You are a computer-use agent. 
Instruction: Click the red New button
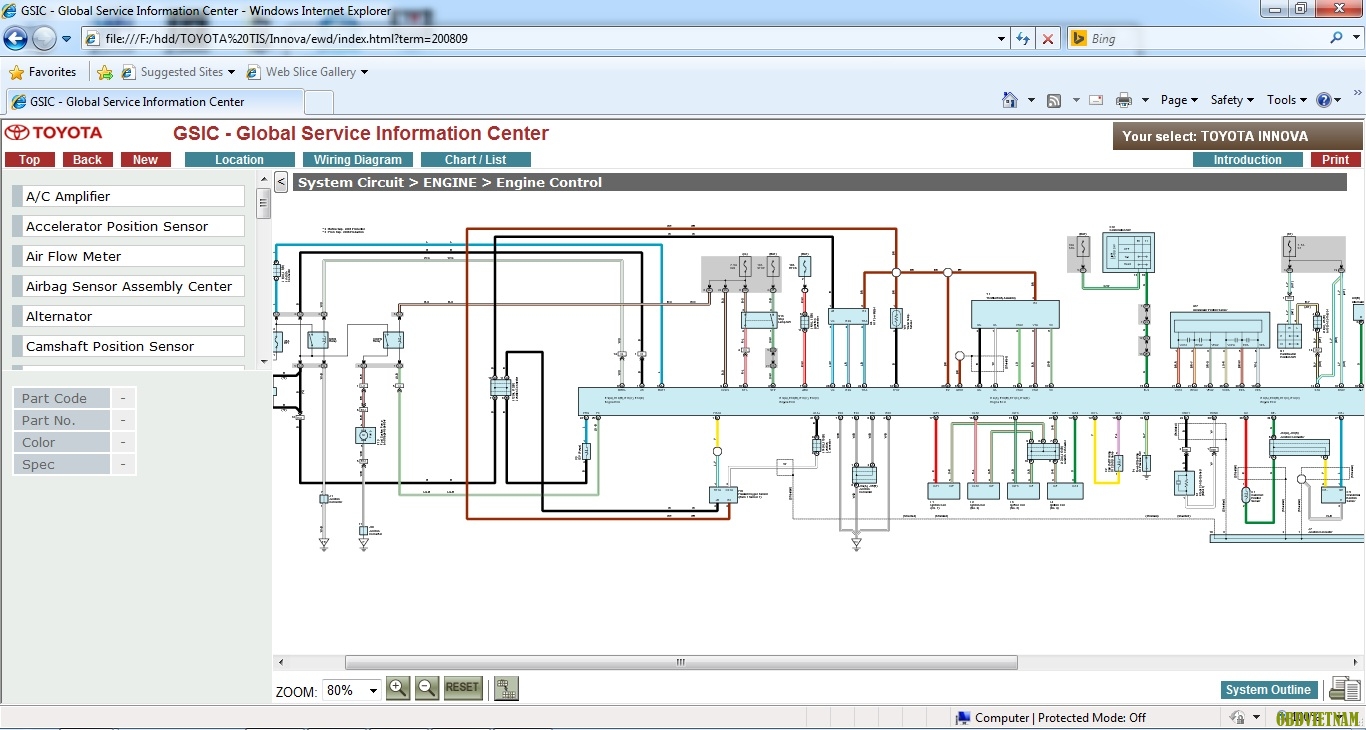pos(146,160)
